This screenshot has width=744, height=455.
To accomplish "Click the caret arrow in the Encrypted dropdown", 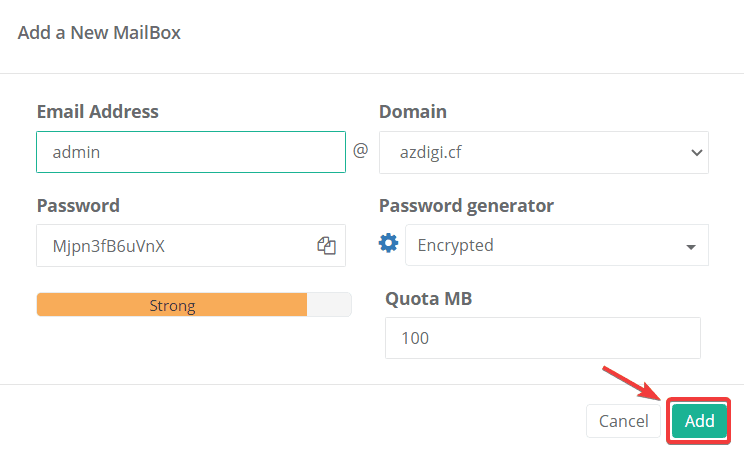I will pos(690,246).
